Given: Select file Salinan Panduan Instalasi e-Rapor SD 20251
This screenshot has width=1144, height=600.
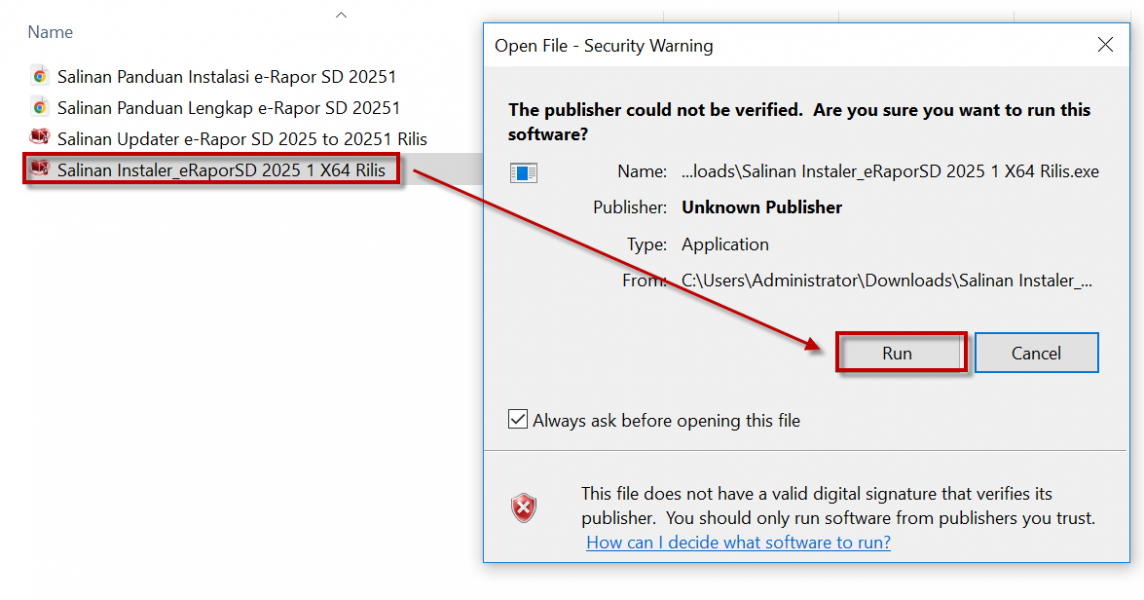Looking at the screenshot, I should 228,76.
